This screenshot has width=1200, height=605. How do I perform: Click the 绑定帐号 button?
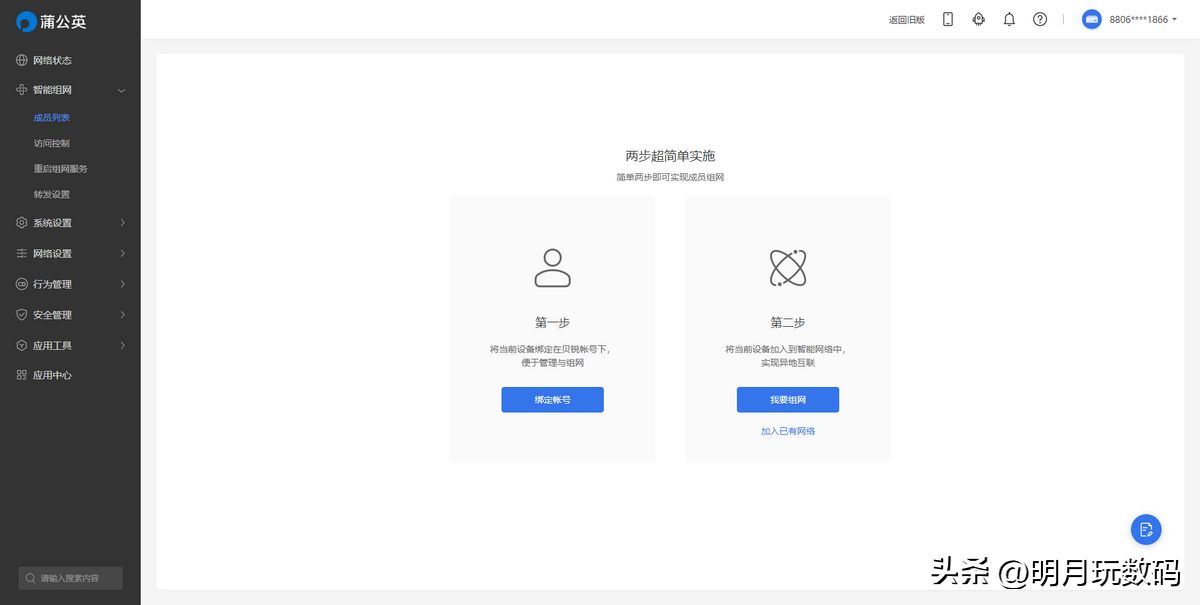[x=552, y=400]
